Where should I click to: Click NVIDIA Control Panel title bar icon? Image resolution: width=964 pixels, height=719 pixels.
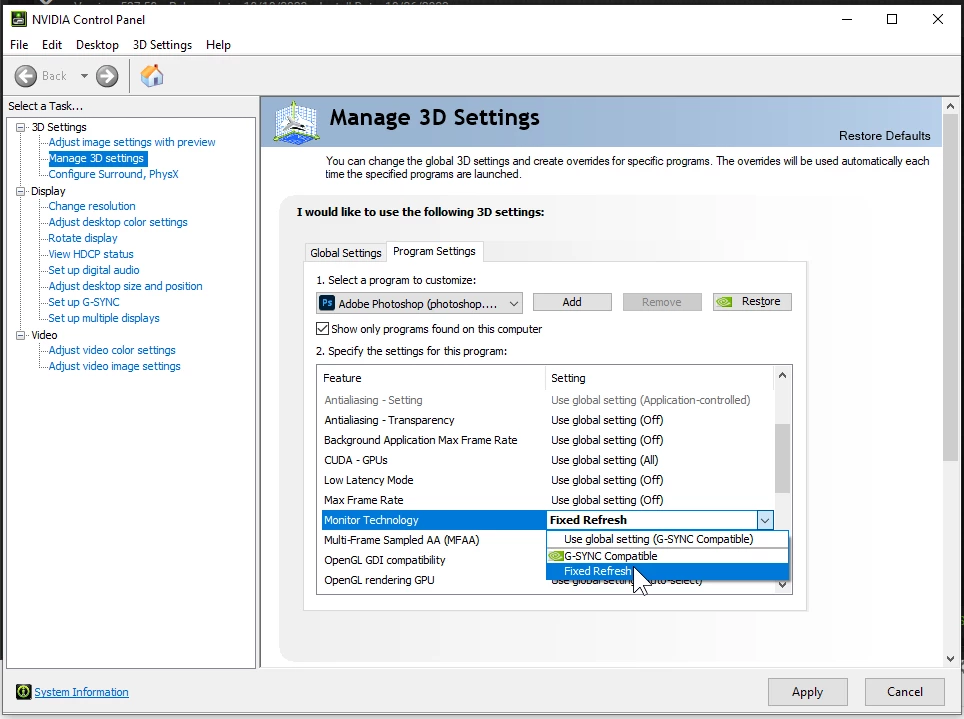[19, 19]
